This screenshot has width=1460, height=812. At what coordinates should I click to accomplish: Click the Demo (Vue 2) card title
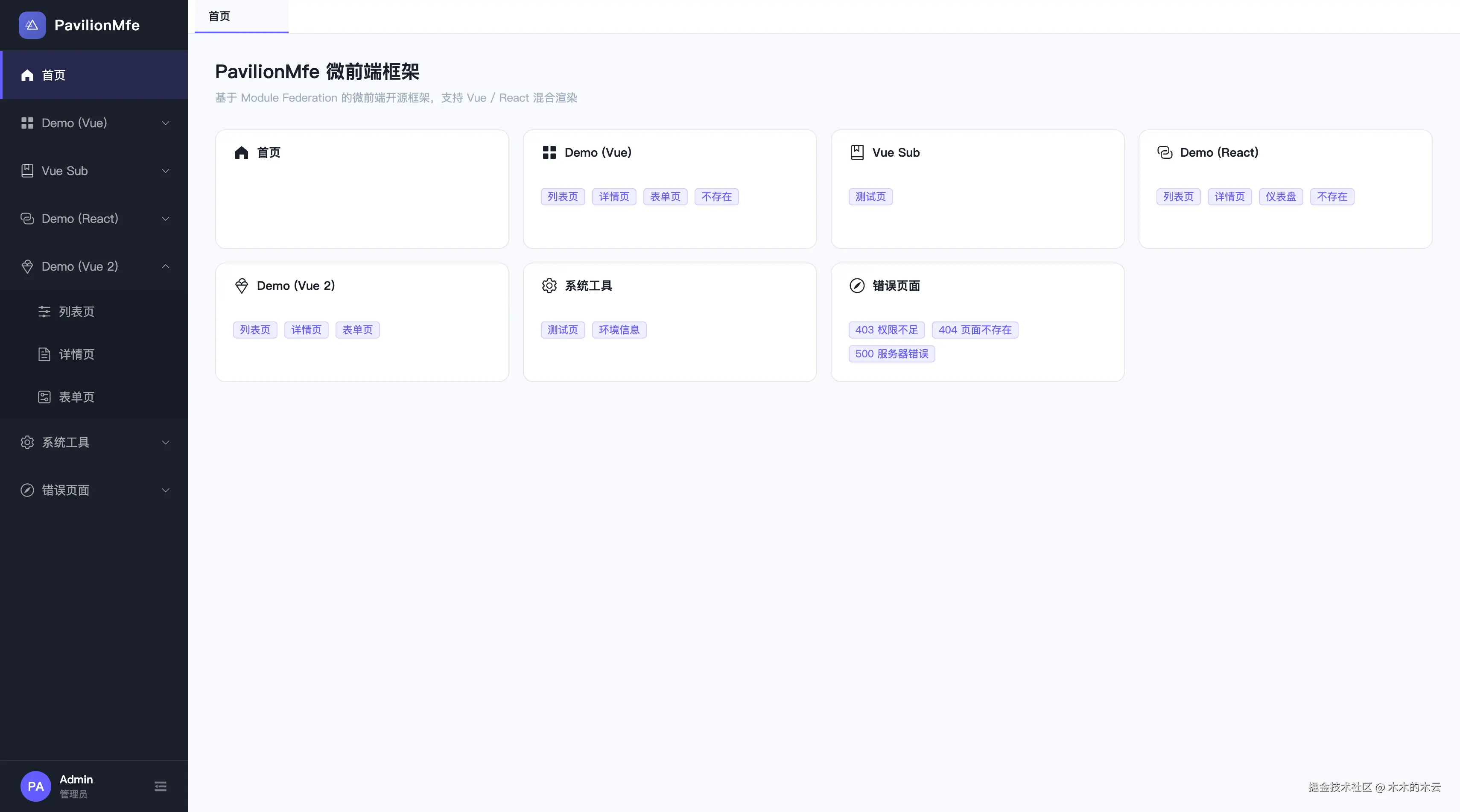296,286
